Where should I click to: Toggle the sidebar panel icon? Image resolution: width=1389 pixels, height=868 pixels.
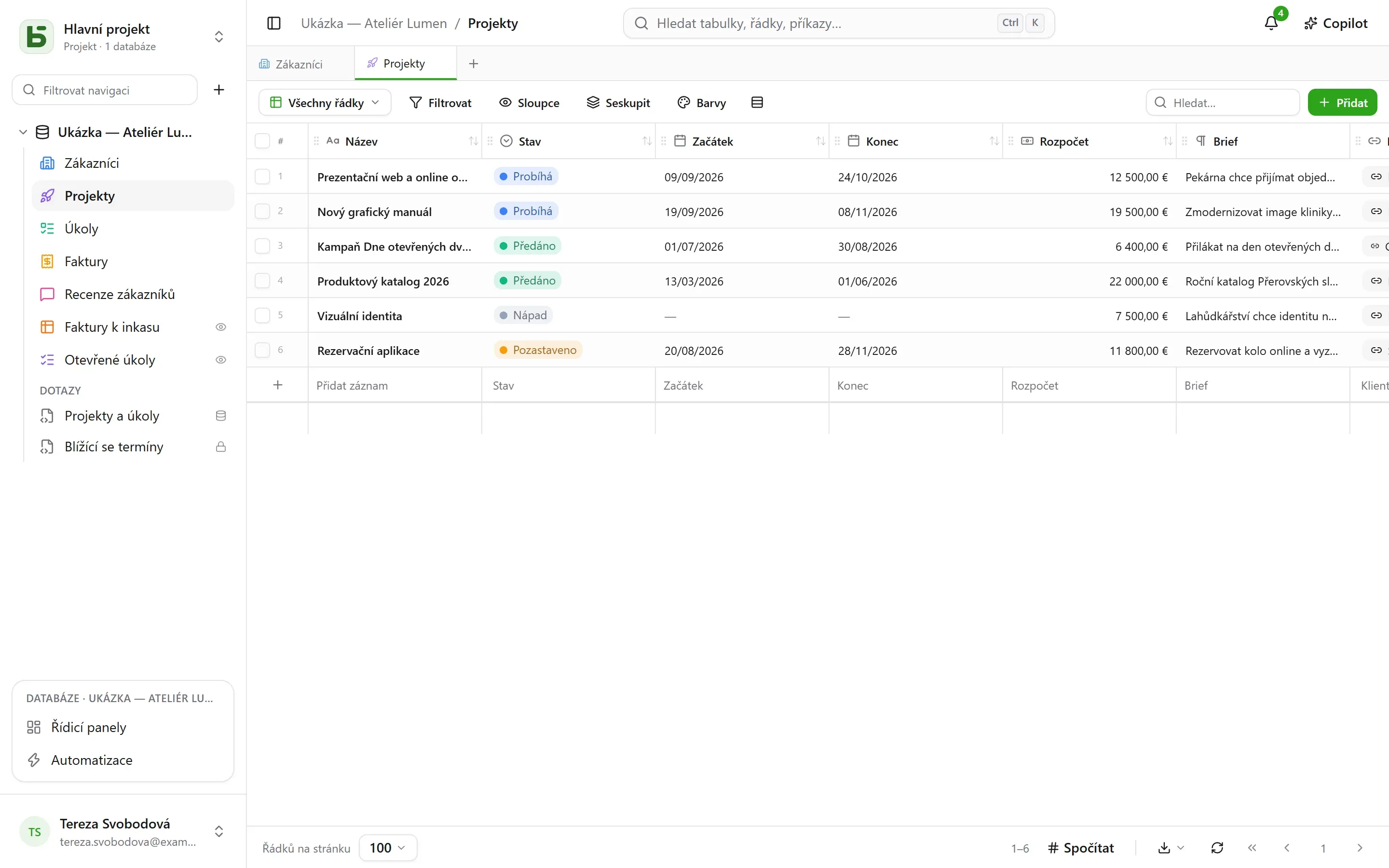pos(274,23)
